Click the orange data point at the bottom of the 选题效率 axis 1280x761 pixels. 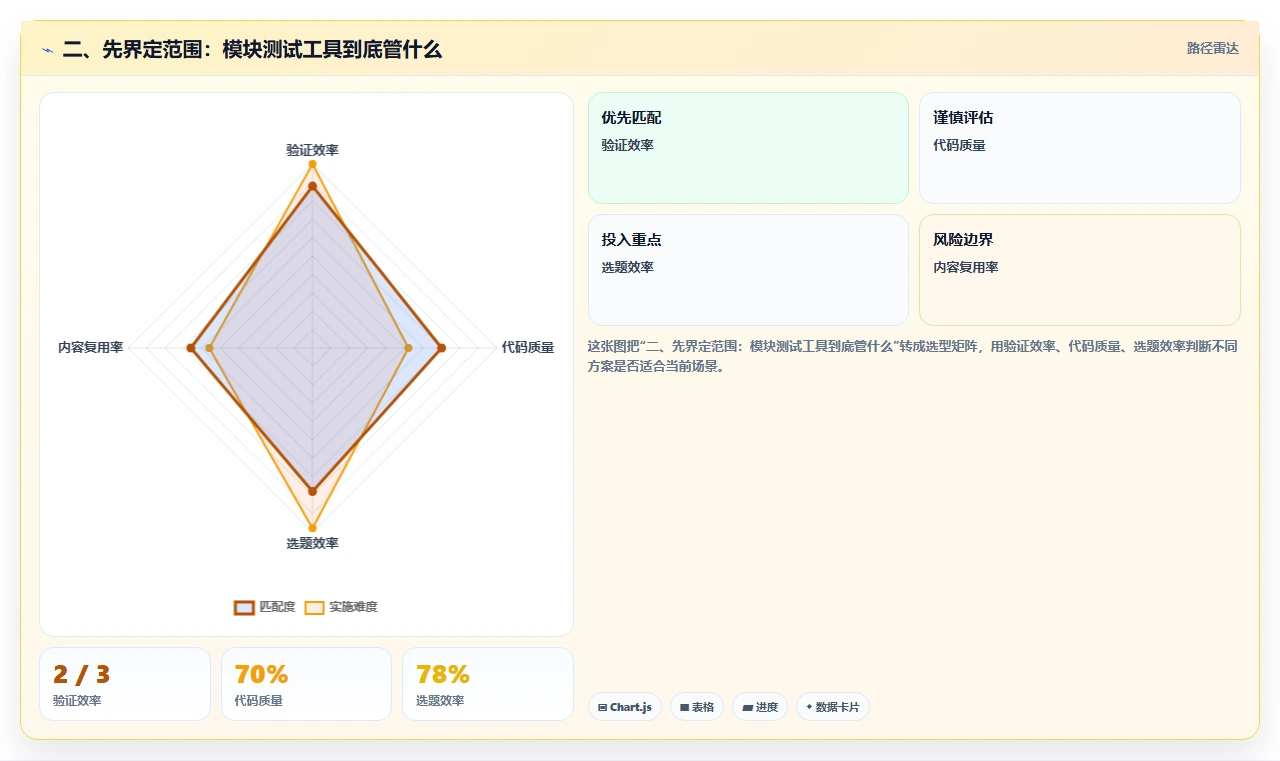point(312,528)
